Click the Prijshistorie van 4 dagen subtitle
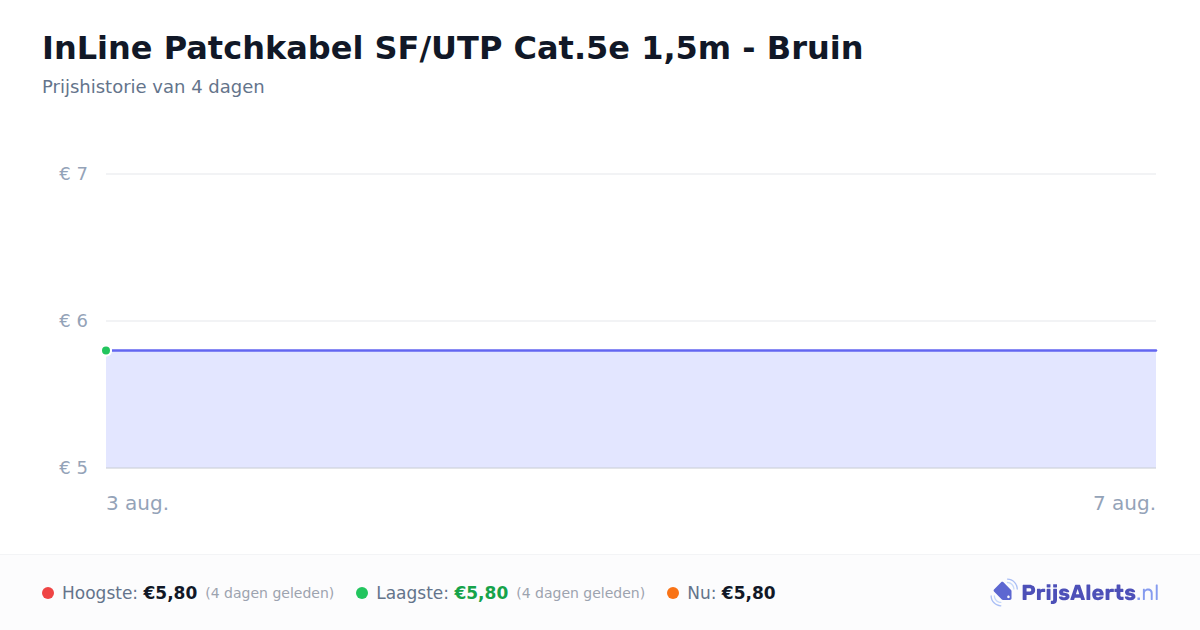The width and height of the screenshot is (1200, 630). pyautogui.click(x=153, y=87)
